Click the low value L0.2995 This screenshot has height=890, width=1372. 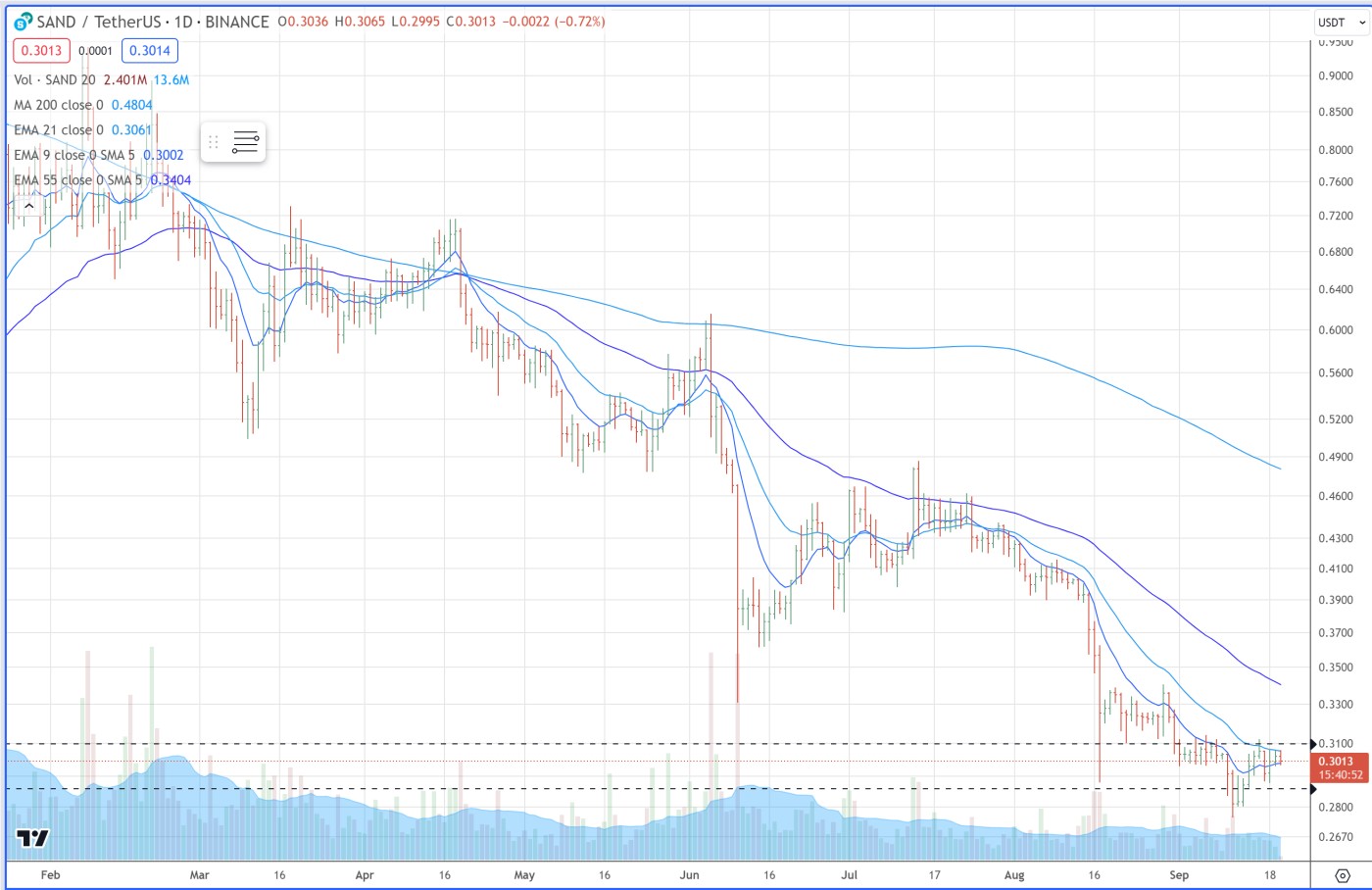tap(416, 22)
